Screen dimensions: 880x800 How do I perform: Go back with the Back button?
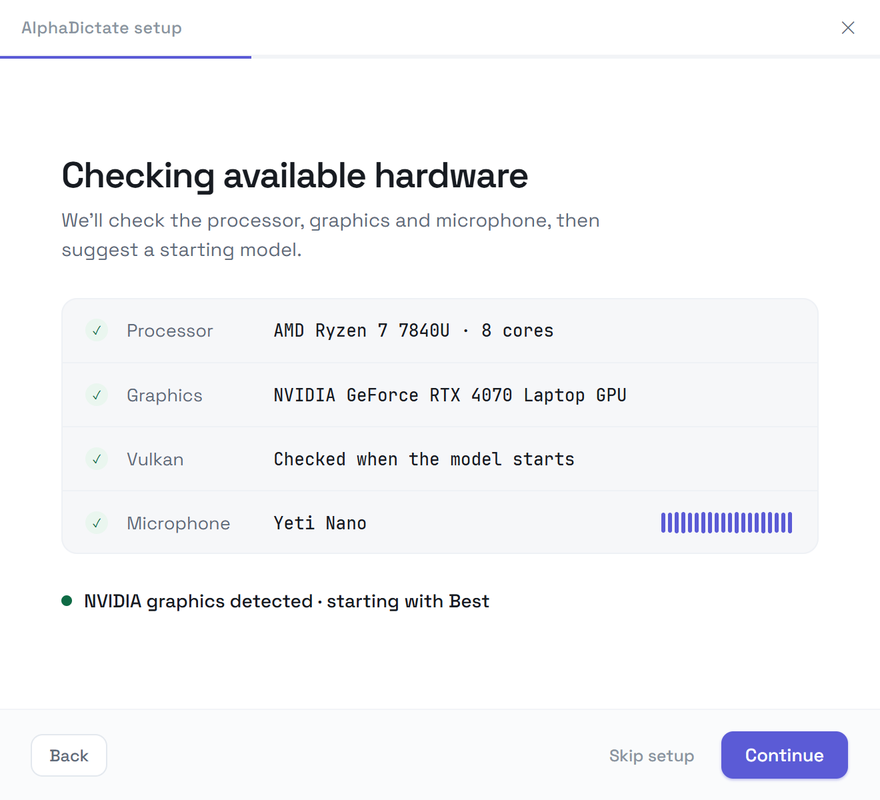click(x=68, y=755)
